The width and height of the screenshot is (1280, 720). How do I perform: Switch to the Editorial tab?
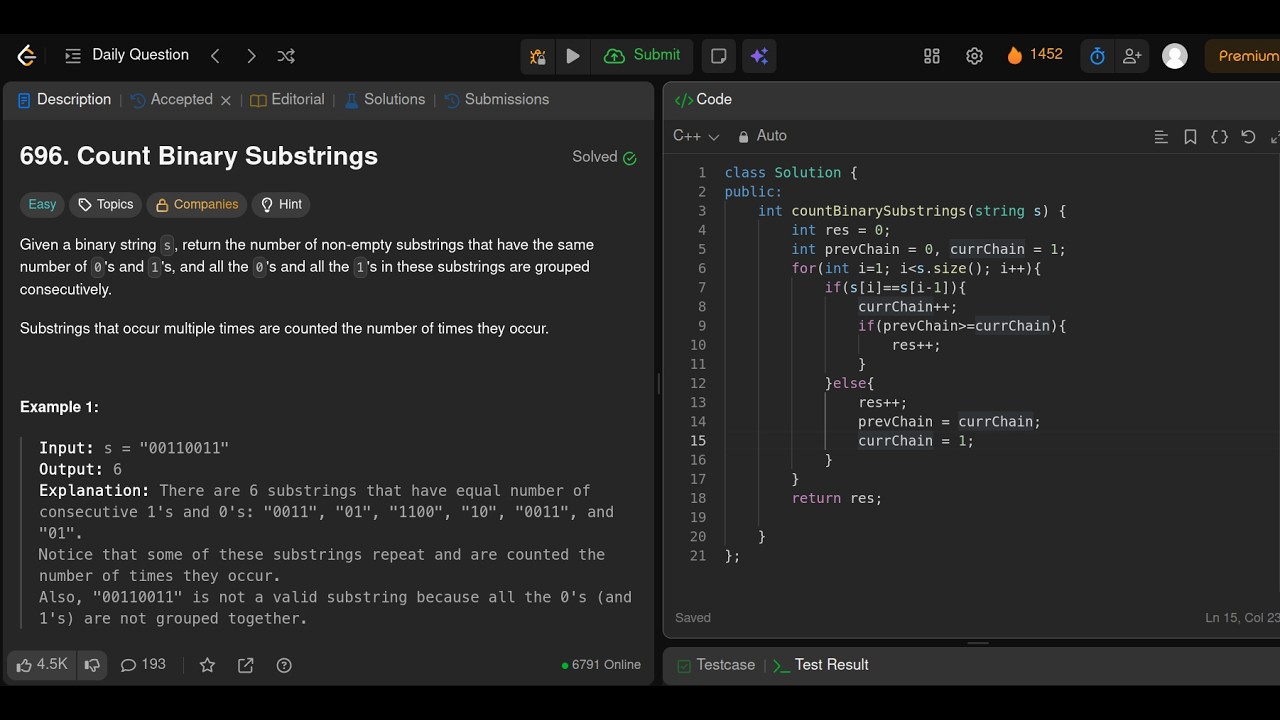click(287, 100)
